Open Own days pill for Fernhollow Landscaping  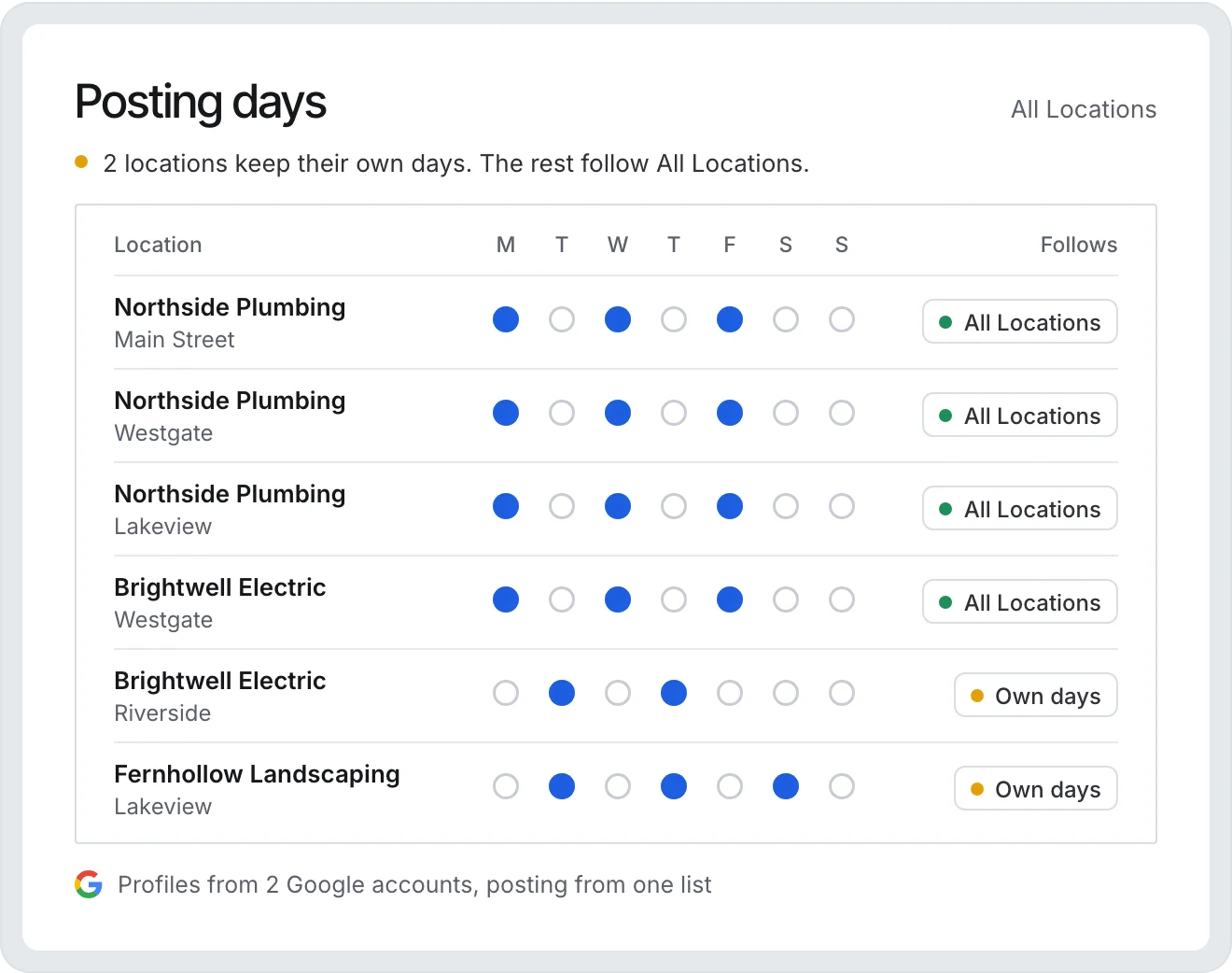pyautogui.click(x=1036, y=788)
